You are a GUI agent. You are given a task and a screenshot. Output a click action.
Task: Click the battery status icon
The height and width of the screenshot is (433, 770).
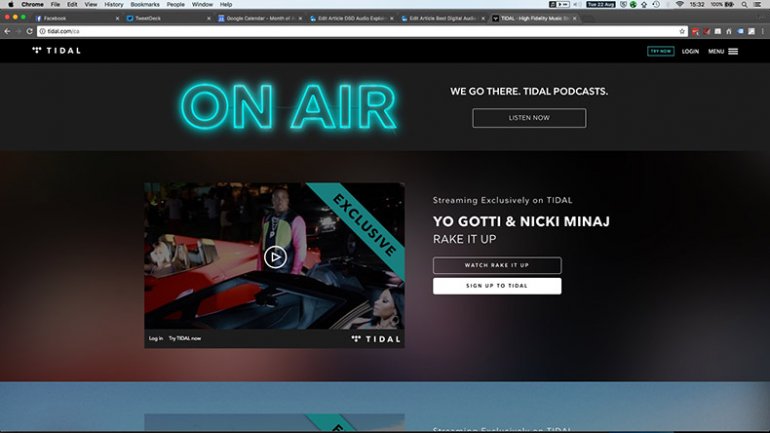coord(730,4)
